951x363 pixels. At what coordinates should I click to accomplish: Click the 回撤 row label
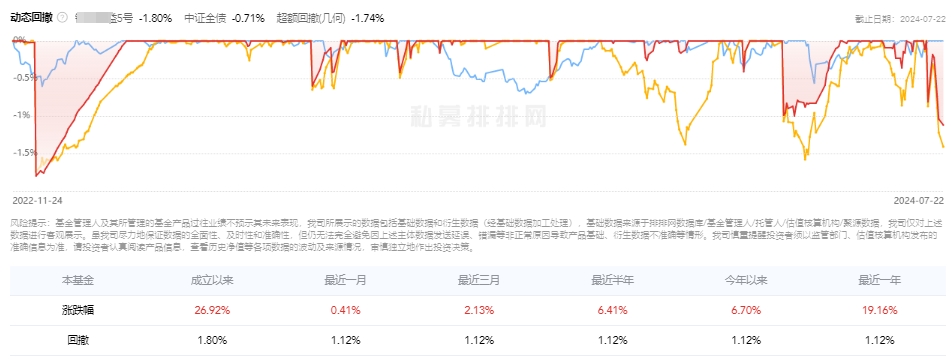tap(78, 340)
